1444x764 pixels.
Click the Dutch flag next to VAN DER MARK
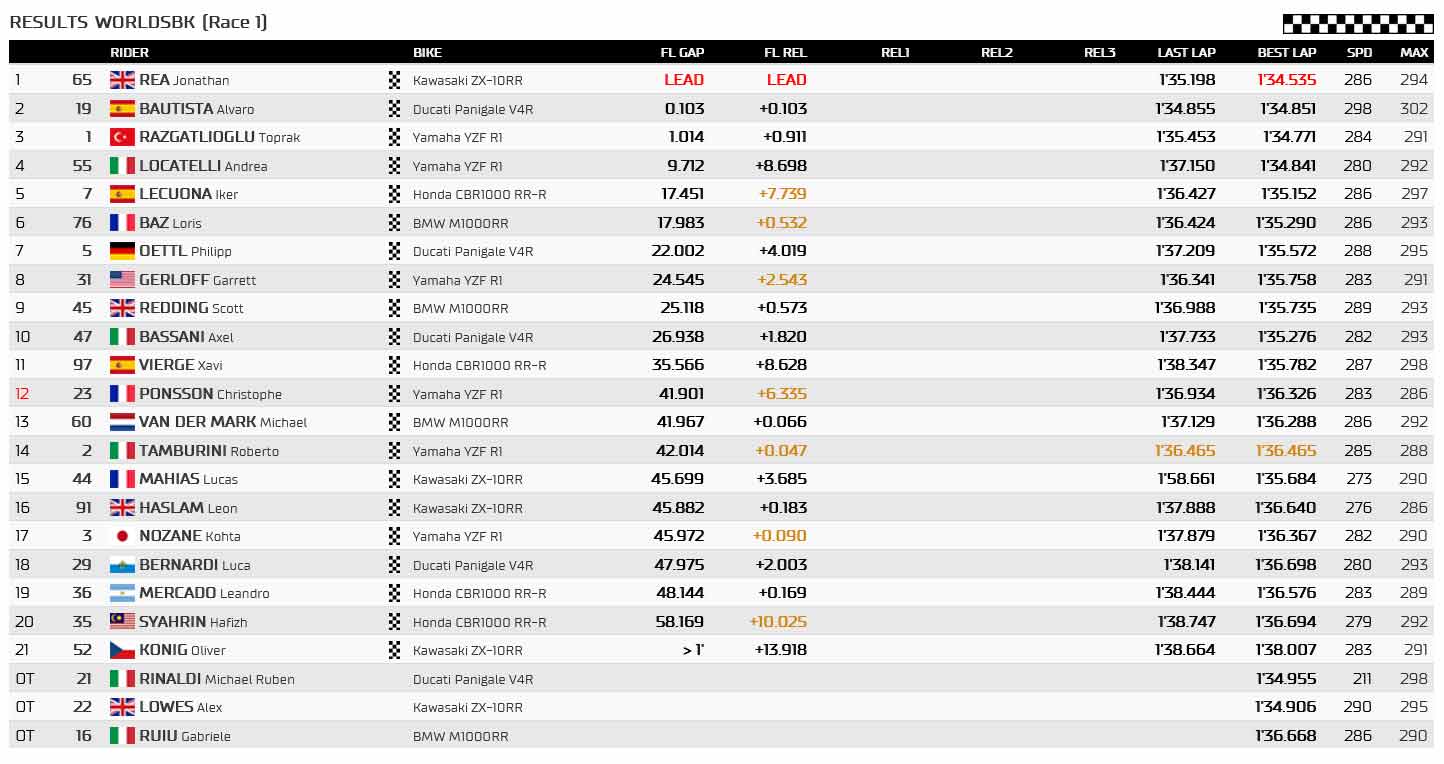[122, 422]
